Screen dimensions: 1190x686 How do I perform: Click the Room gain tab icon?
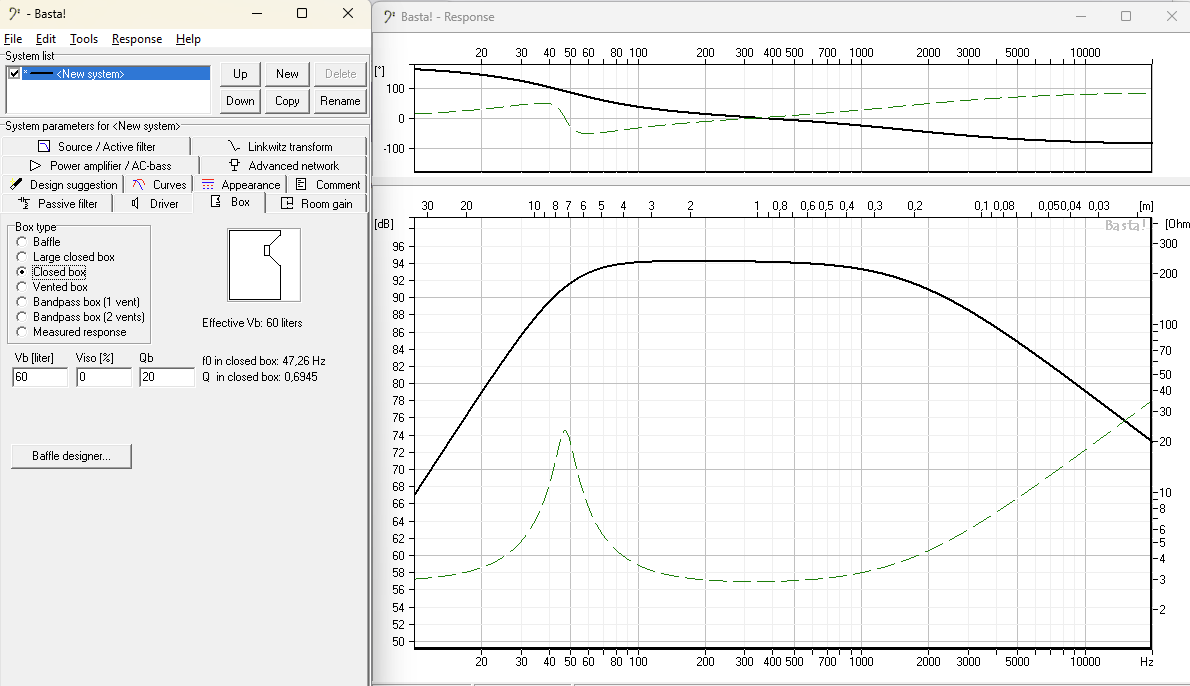click(287, 203)
